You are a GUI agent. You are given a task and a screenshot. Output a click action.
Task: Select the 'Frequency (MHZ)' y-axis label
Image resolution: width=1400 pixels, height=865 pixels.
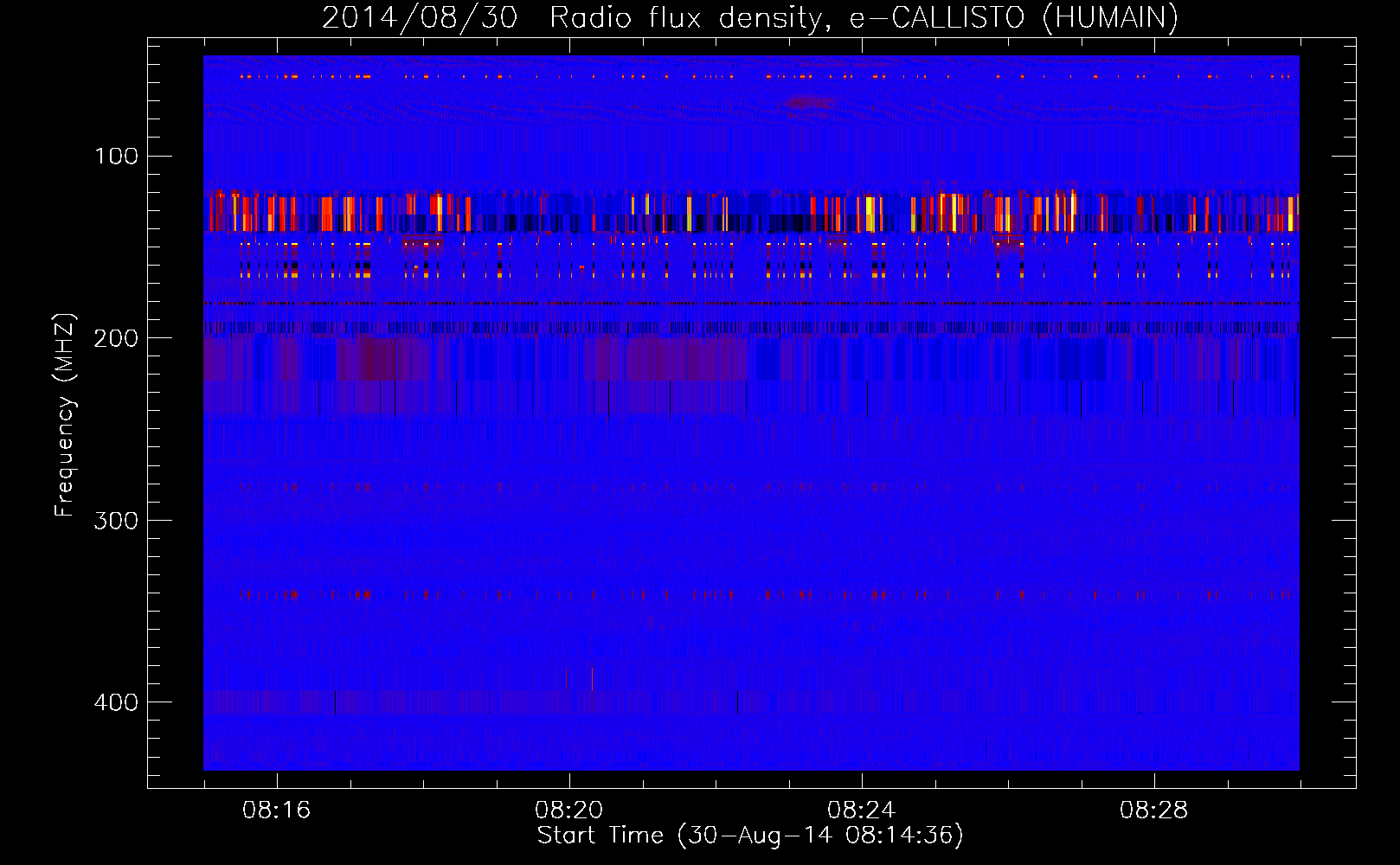pos(65,415)
